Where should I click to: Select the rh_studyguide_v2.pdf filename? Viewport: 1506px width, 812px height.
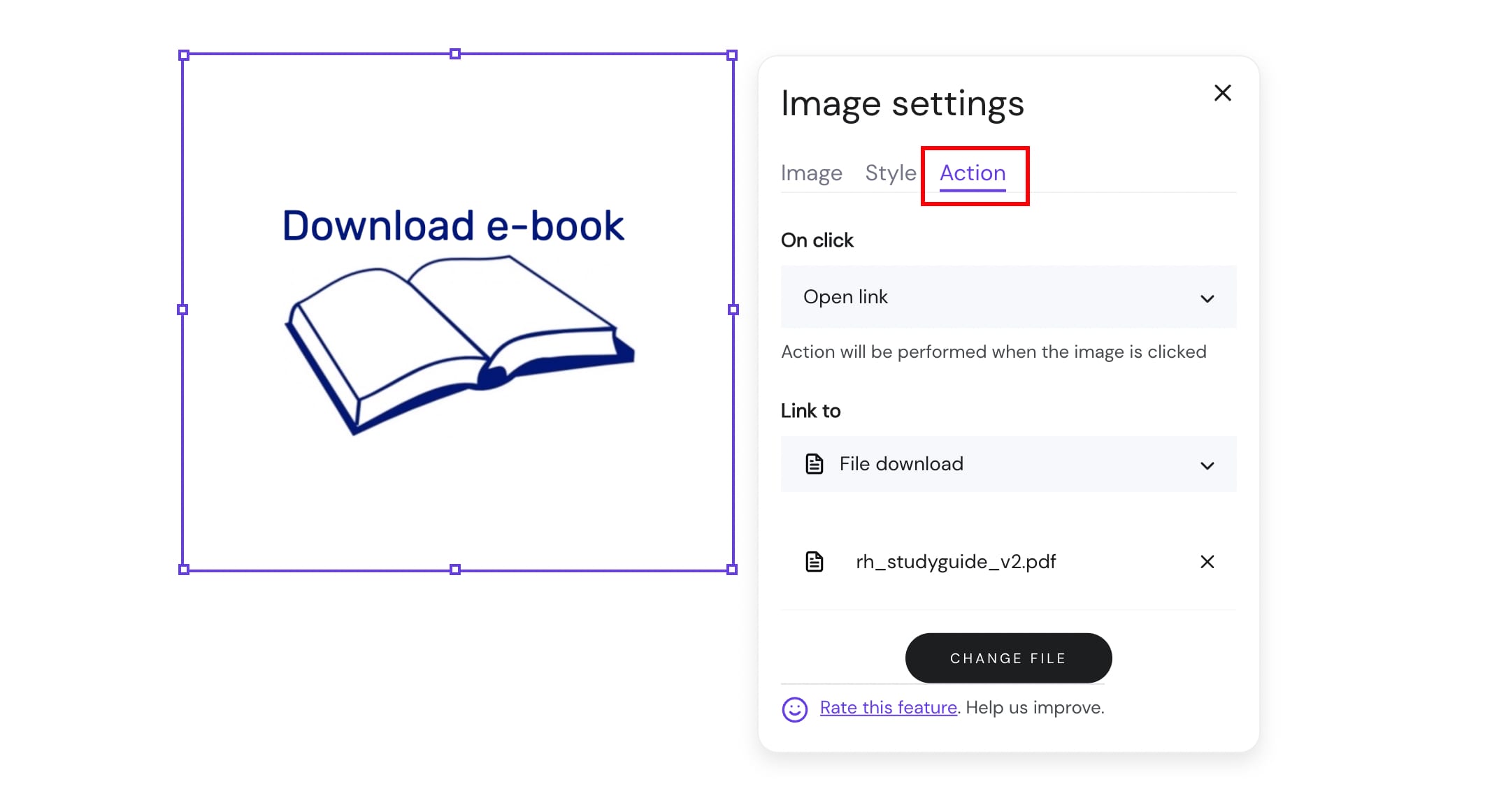[x=955, y=562]
